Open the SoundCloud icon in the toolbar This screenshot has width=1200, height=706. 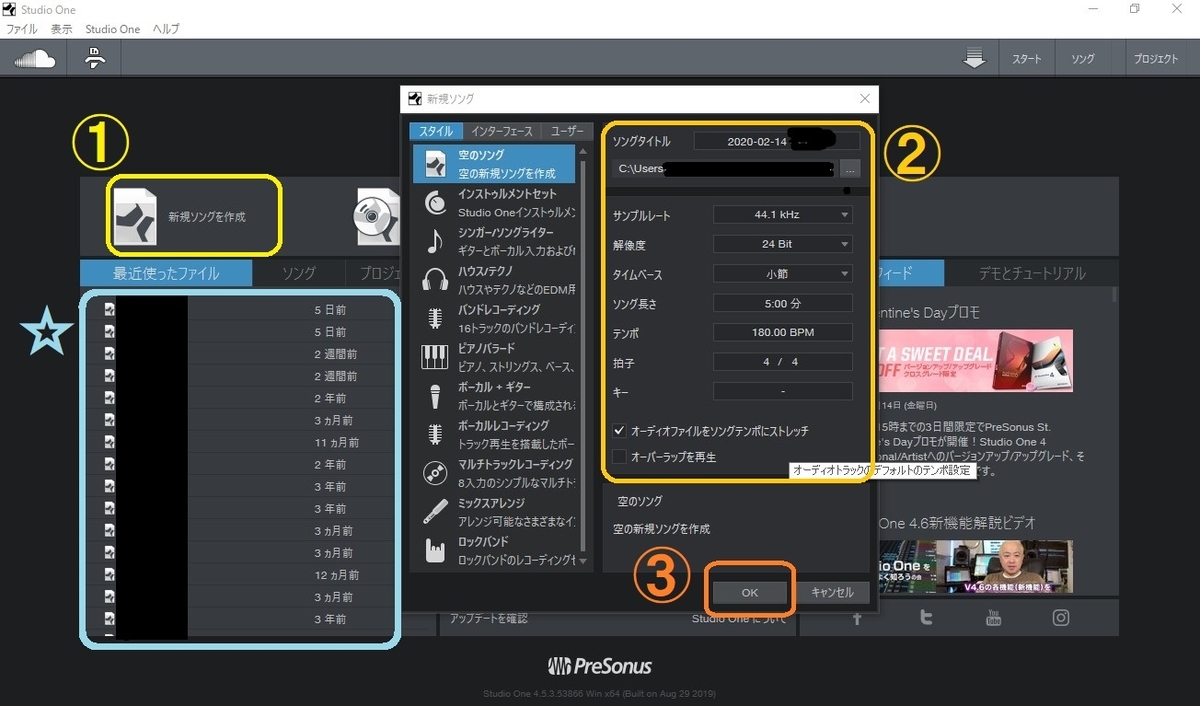34,59
